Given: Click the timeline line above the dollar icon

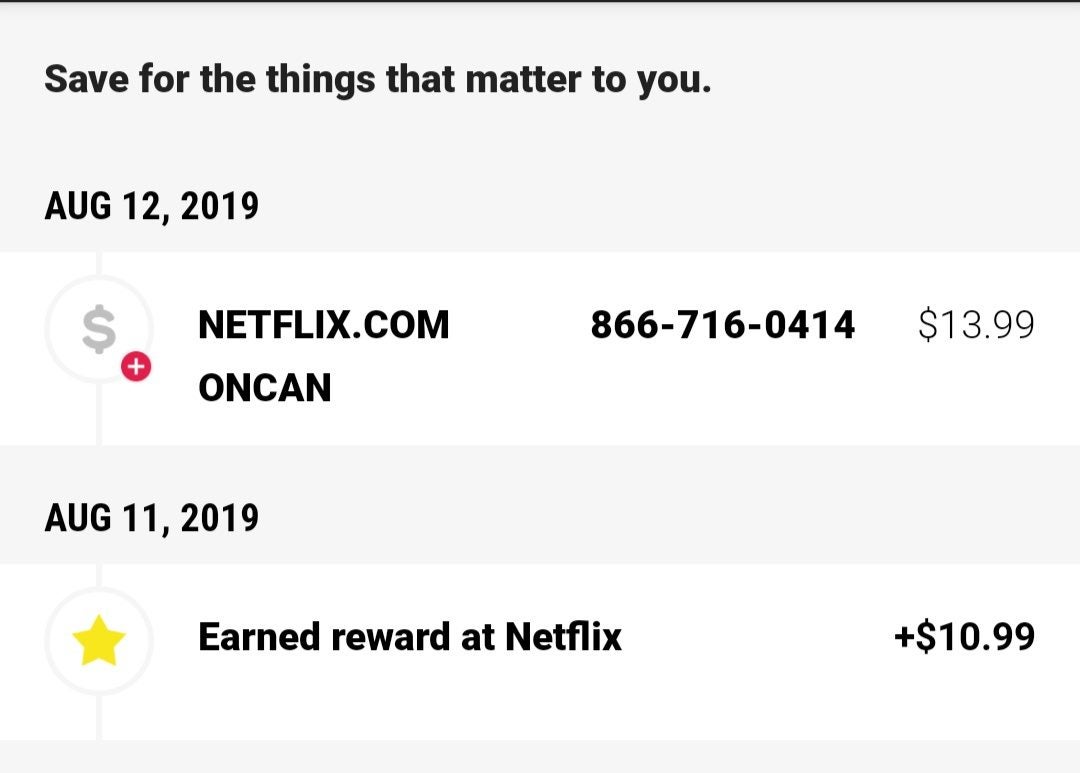Looking at the screenshot, I should click(99, 262).
